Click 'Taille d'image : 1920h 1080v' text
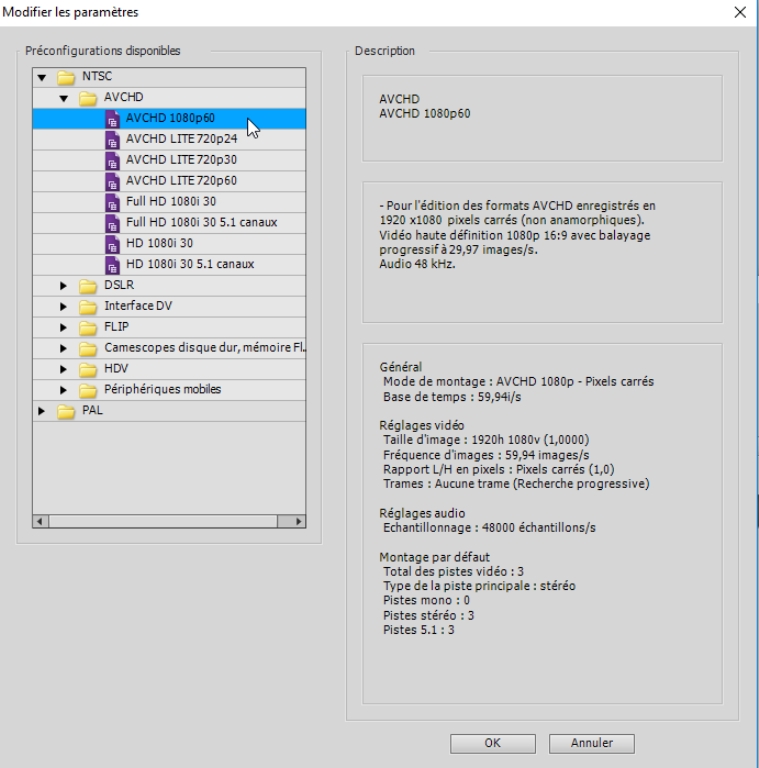The width and height of the screenshot is (759, 768). pyautogui.click(x=486, y=440)
